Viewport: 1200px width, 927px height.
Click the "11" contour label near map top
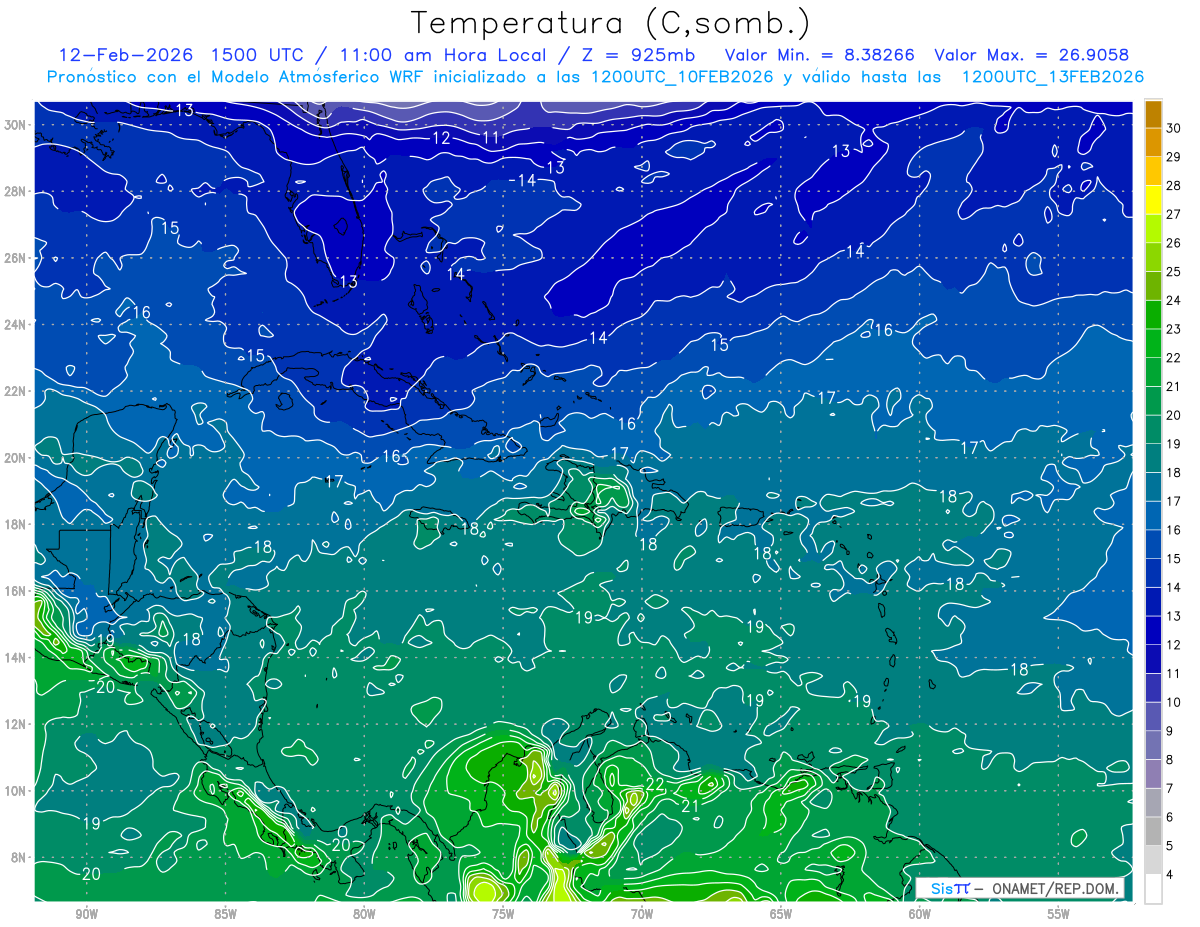[491, 137]
